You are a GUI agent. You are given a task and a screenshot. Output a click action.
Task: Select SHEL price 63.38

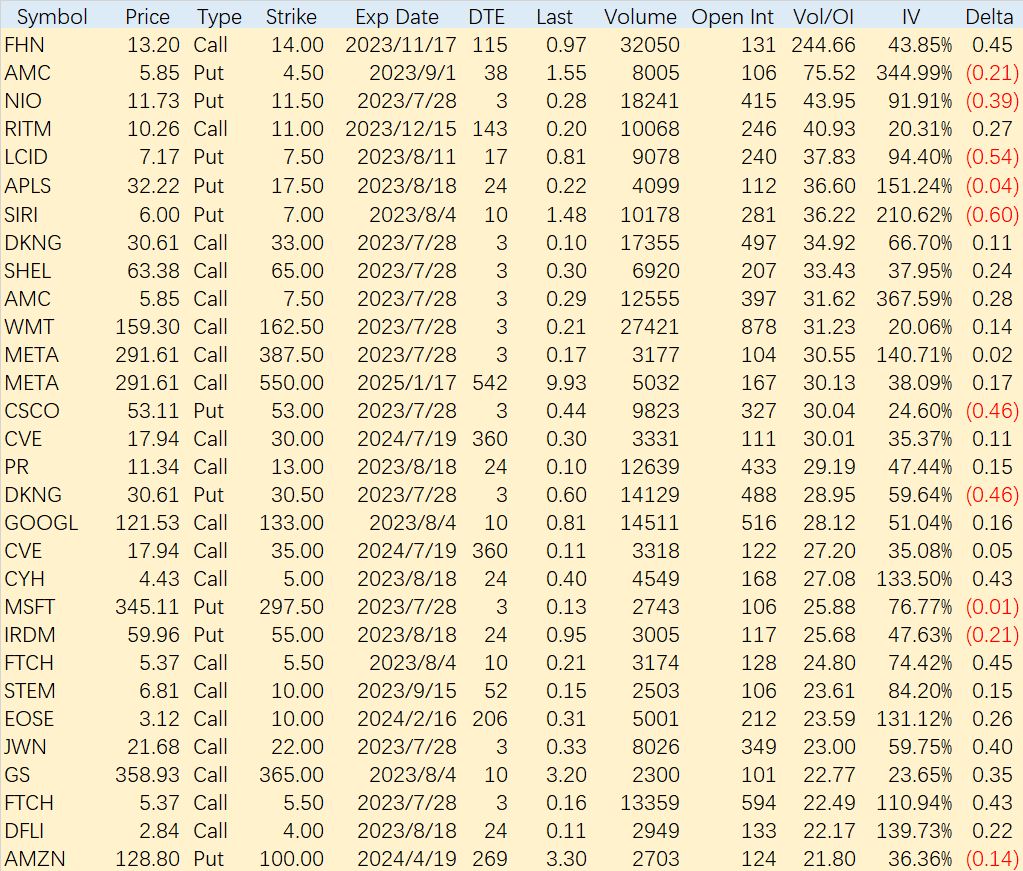[153, 271]
